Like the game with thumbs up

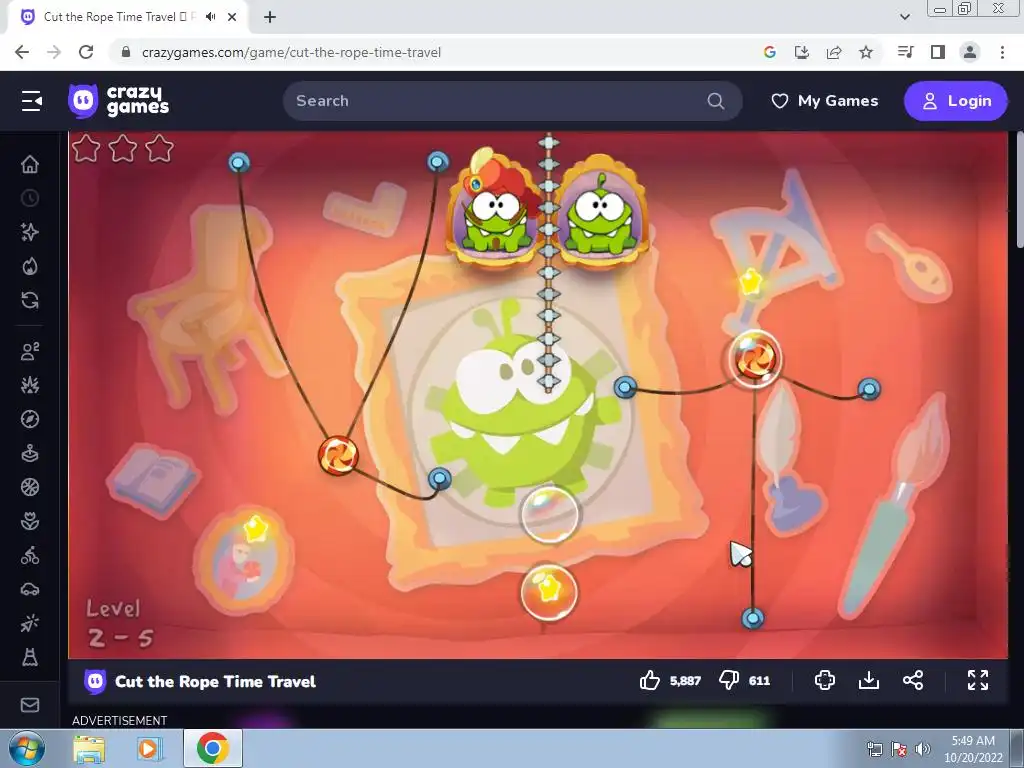pyautogui.click(x=650, y=680)
